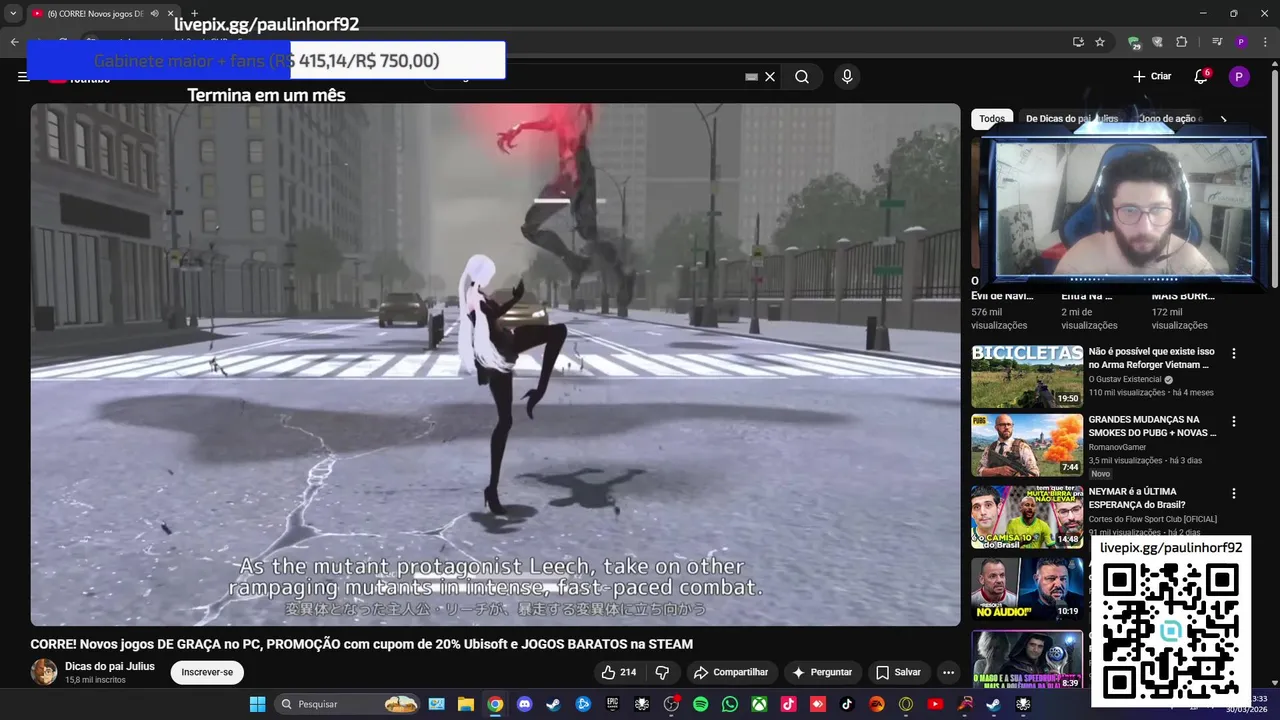The height and width of the screenshot is (720, 1280).
Task: Start voice search with the microphone
Action: [847, 77]
